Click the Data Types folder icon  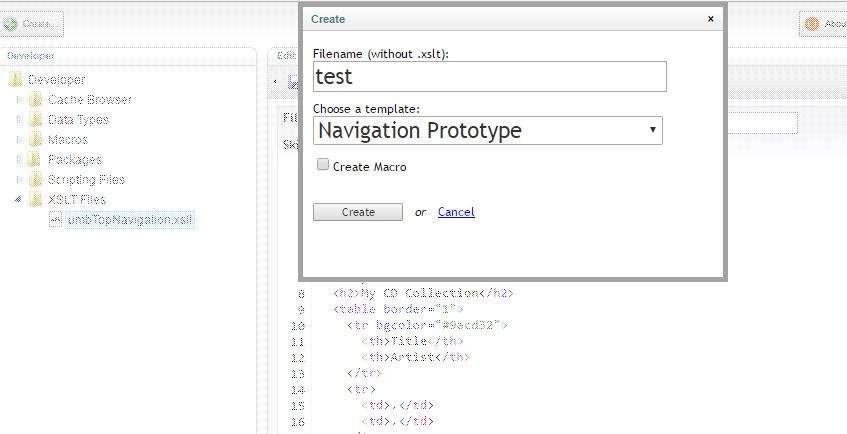36,120
